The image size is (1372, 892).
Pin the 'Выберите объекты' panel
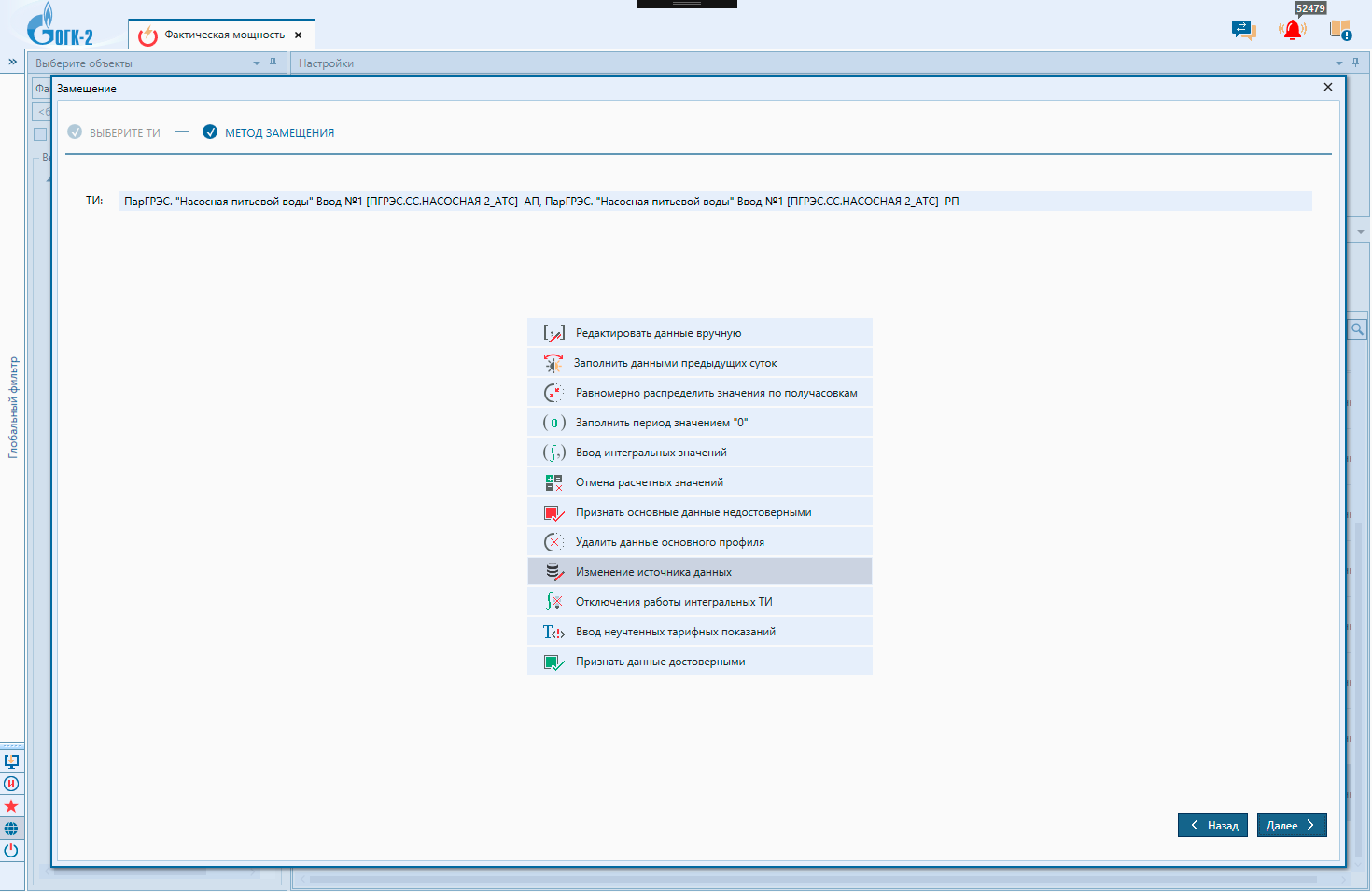click(273, 63)
